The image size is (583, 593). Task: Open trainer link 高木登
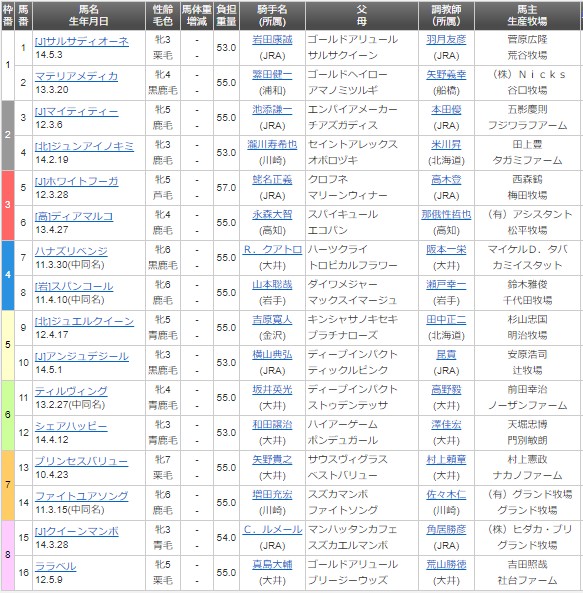point(446,180)
